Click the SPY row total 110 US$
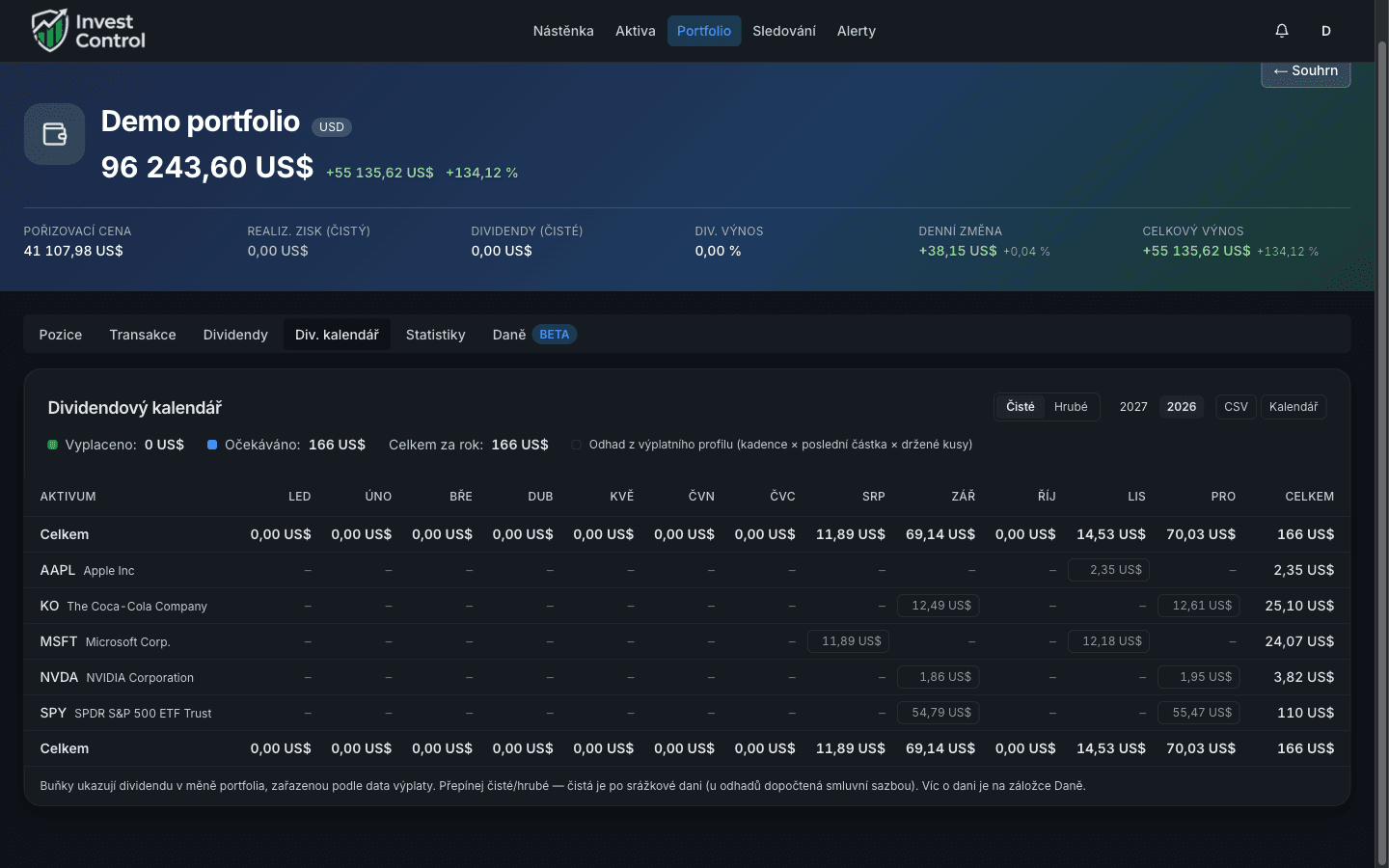The width and height of the screenshot is (1389, 868). [x=1306, y=713]
